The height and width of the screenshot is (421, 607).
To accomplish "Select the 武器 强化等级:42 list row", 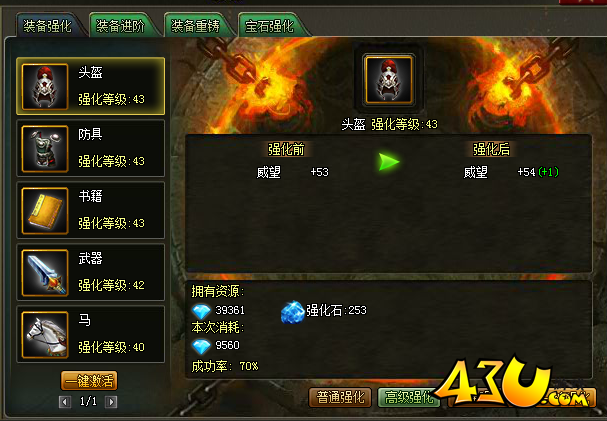I will coord(91,272).
